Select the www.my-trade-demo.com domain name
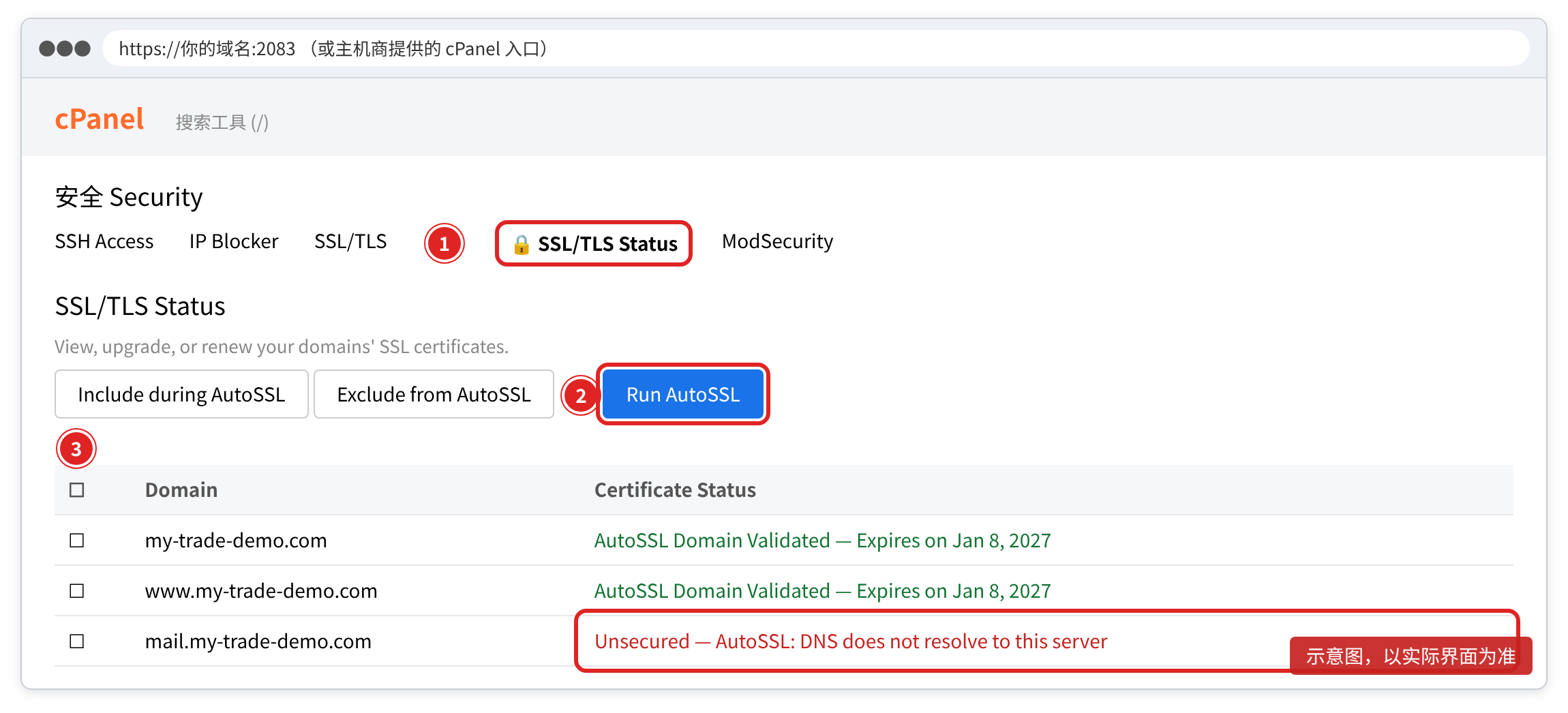 [x=261, y=591]
